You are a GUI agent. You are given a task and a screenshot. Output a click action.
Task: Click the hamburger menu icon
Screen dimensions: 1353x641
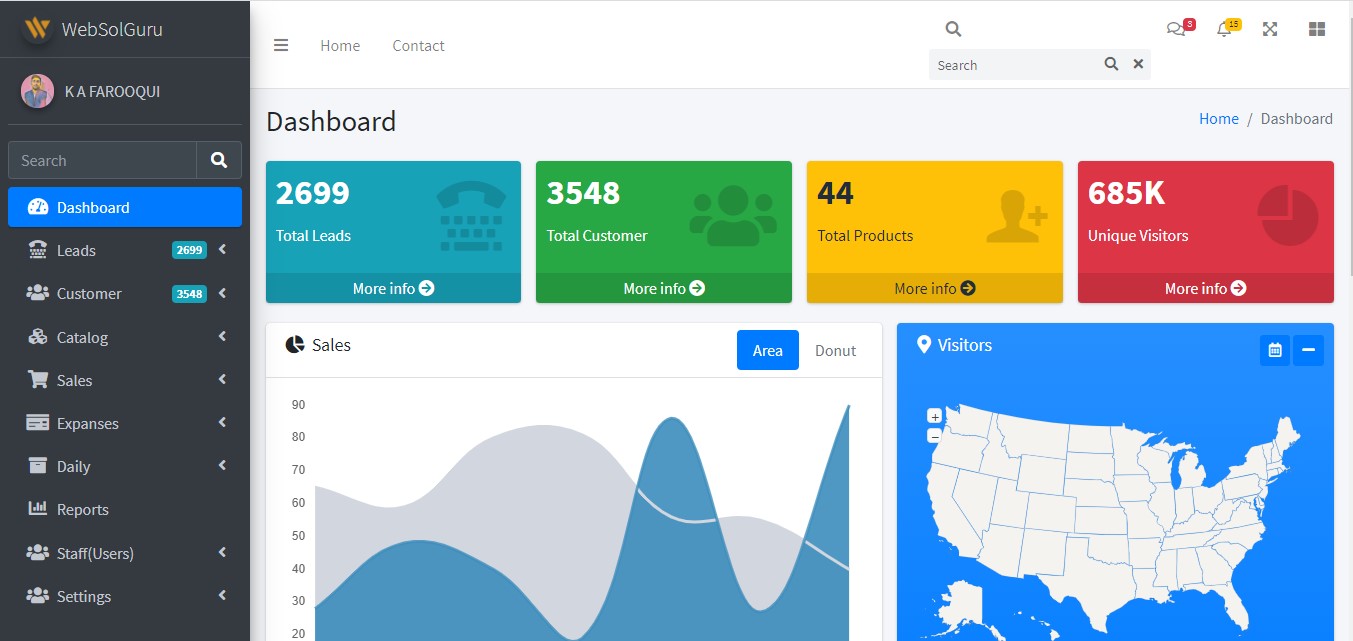click(281, 45)
